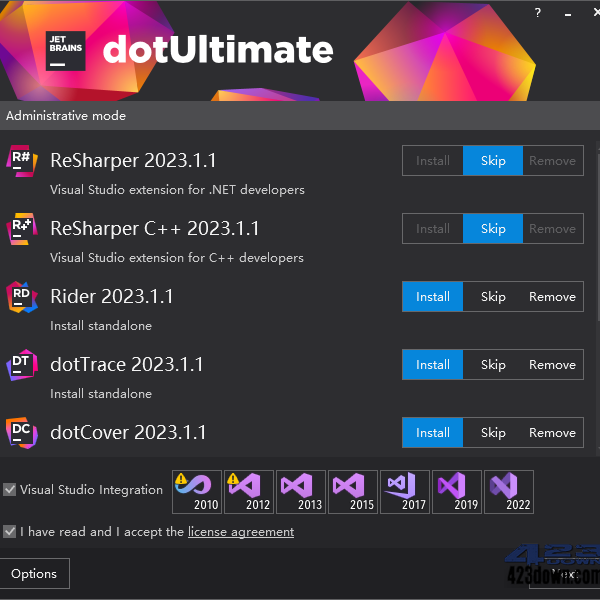Click the 'dotTrace 2023.1.1' title
The image size is (600, 600).
(x=126, y=364)
